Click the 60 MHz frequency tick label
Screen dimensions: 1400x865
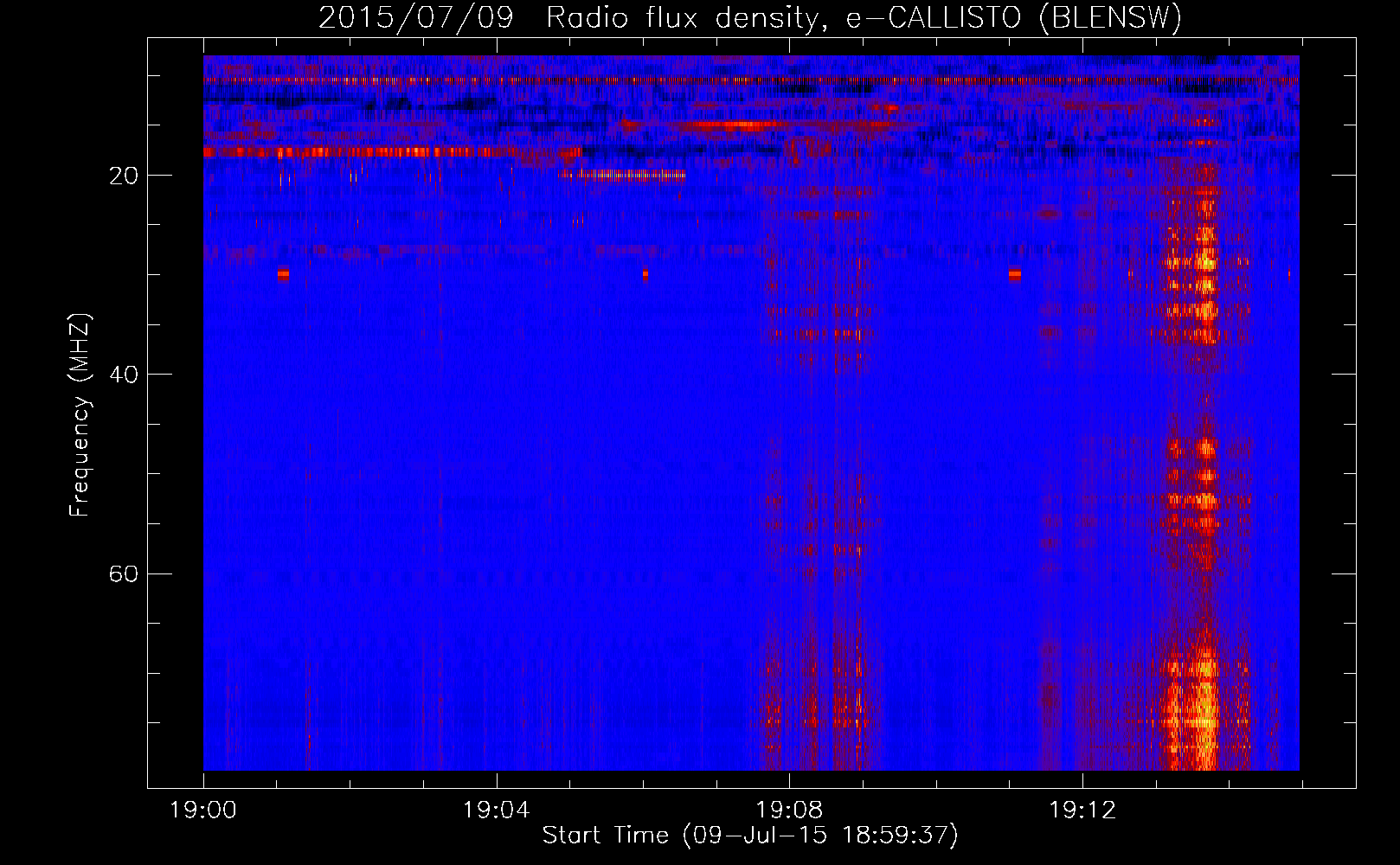[x=124, y=573]
